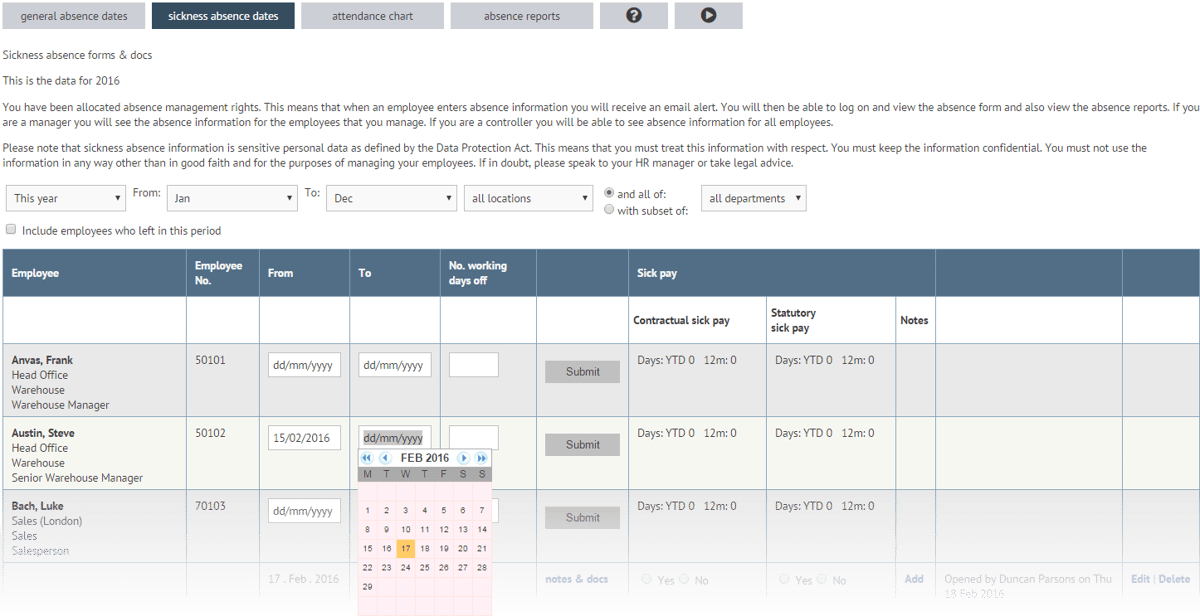Viewport: 1200px width, 616px height.
Task: Enable 'Include employees who left in this period'
Action: coord(10,229)
